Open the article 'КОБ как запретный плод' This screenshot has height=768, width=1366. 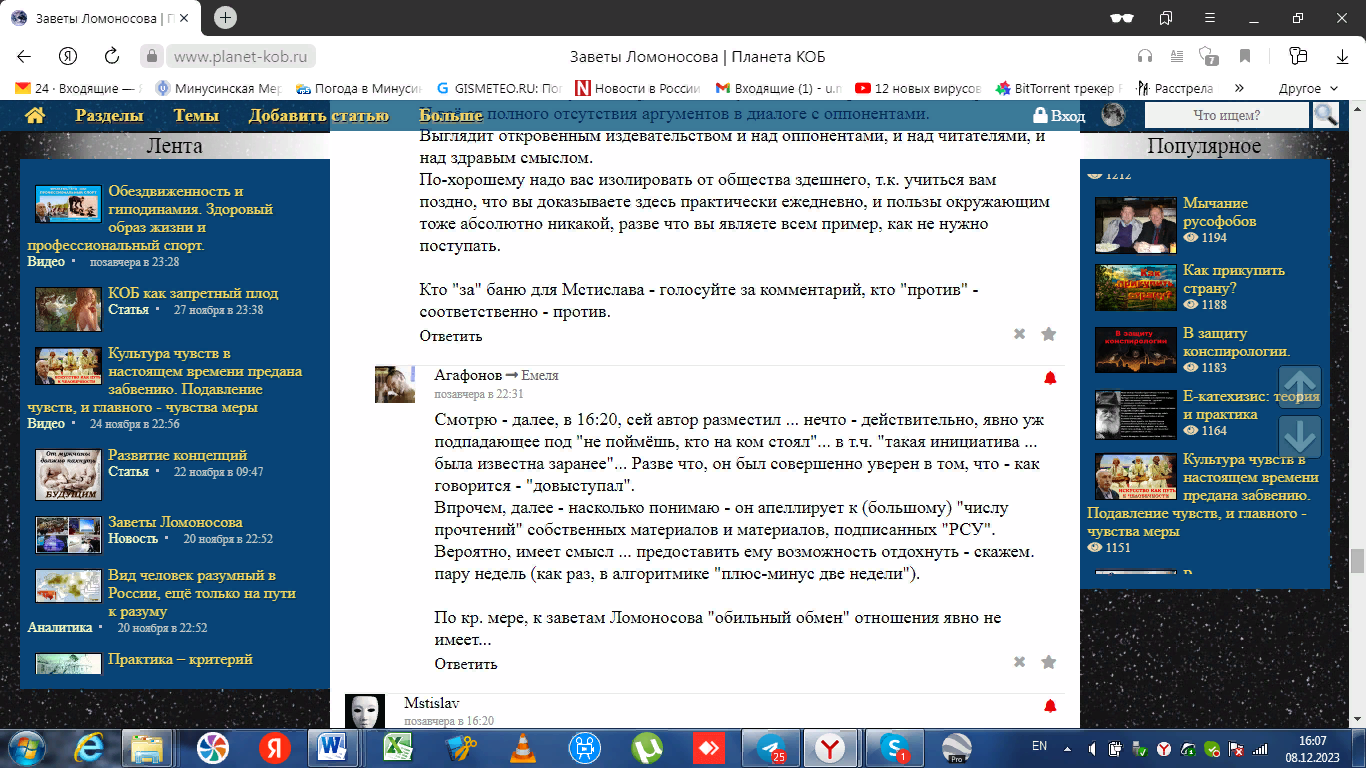pos(193,293)
